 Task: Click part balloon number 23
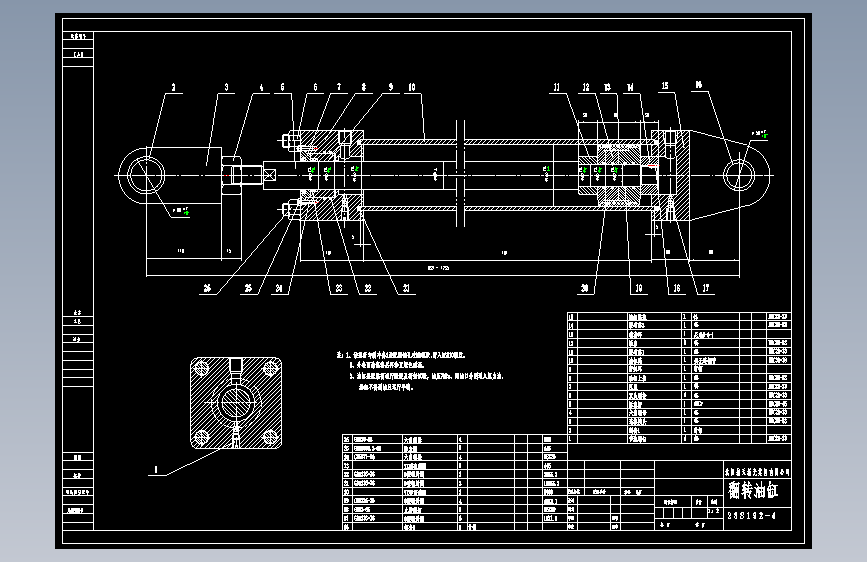(x=339, y=288)
